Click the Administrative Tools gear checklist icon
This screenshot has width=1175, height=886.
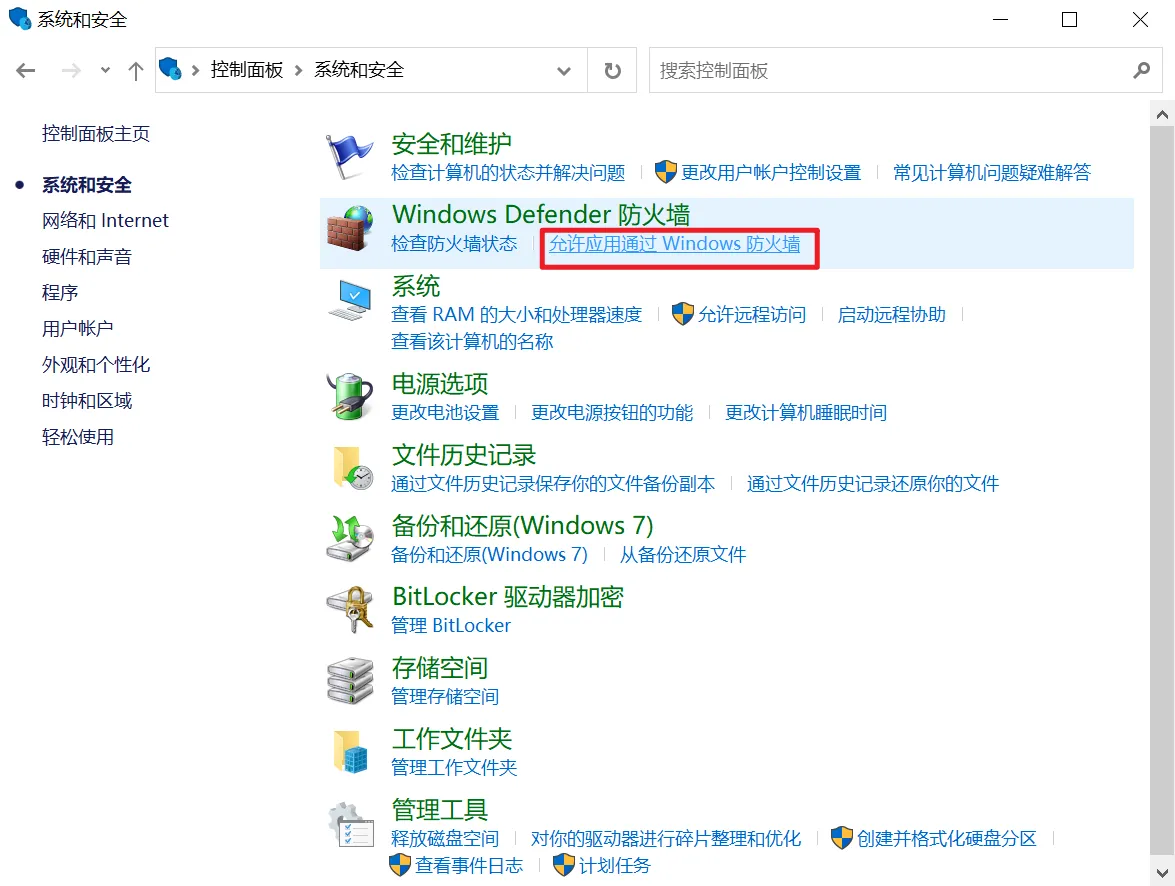tap(351, 825)
